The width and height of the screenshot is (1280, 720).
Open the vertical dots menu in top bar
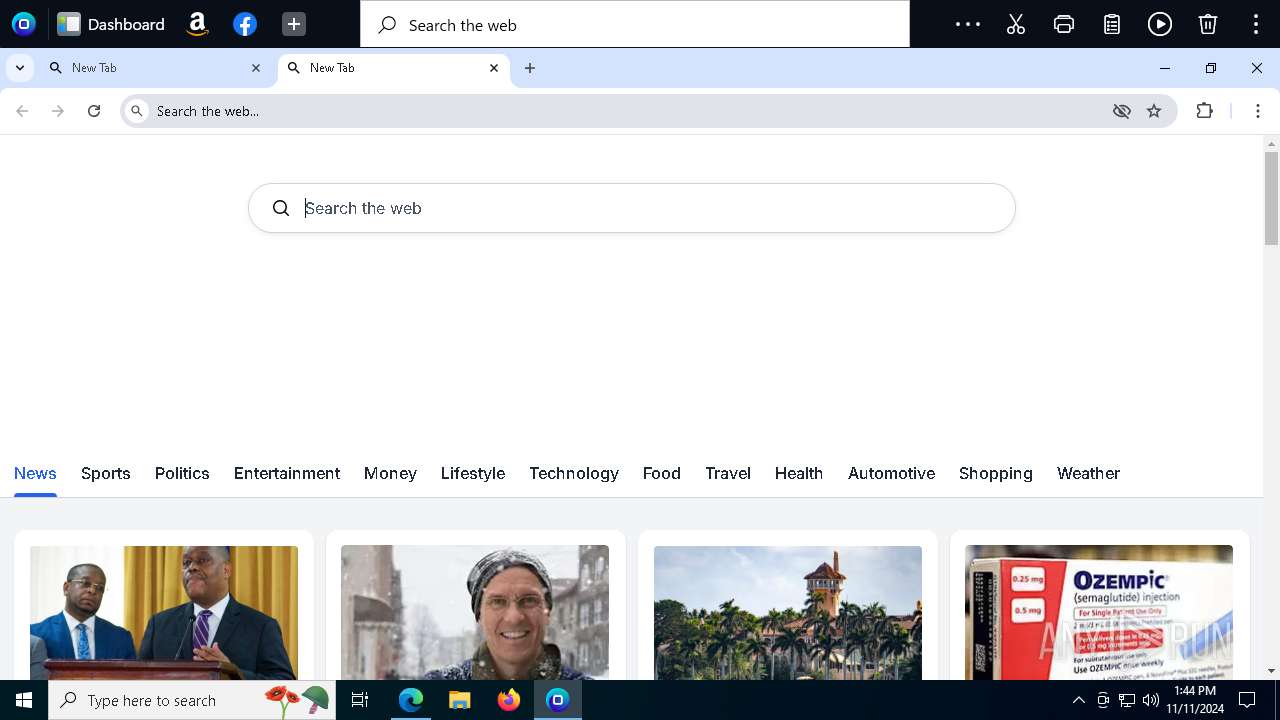tap(1256, 24)
